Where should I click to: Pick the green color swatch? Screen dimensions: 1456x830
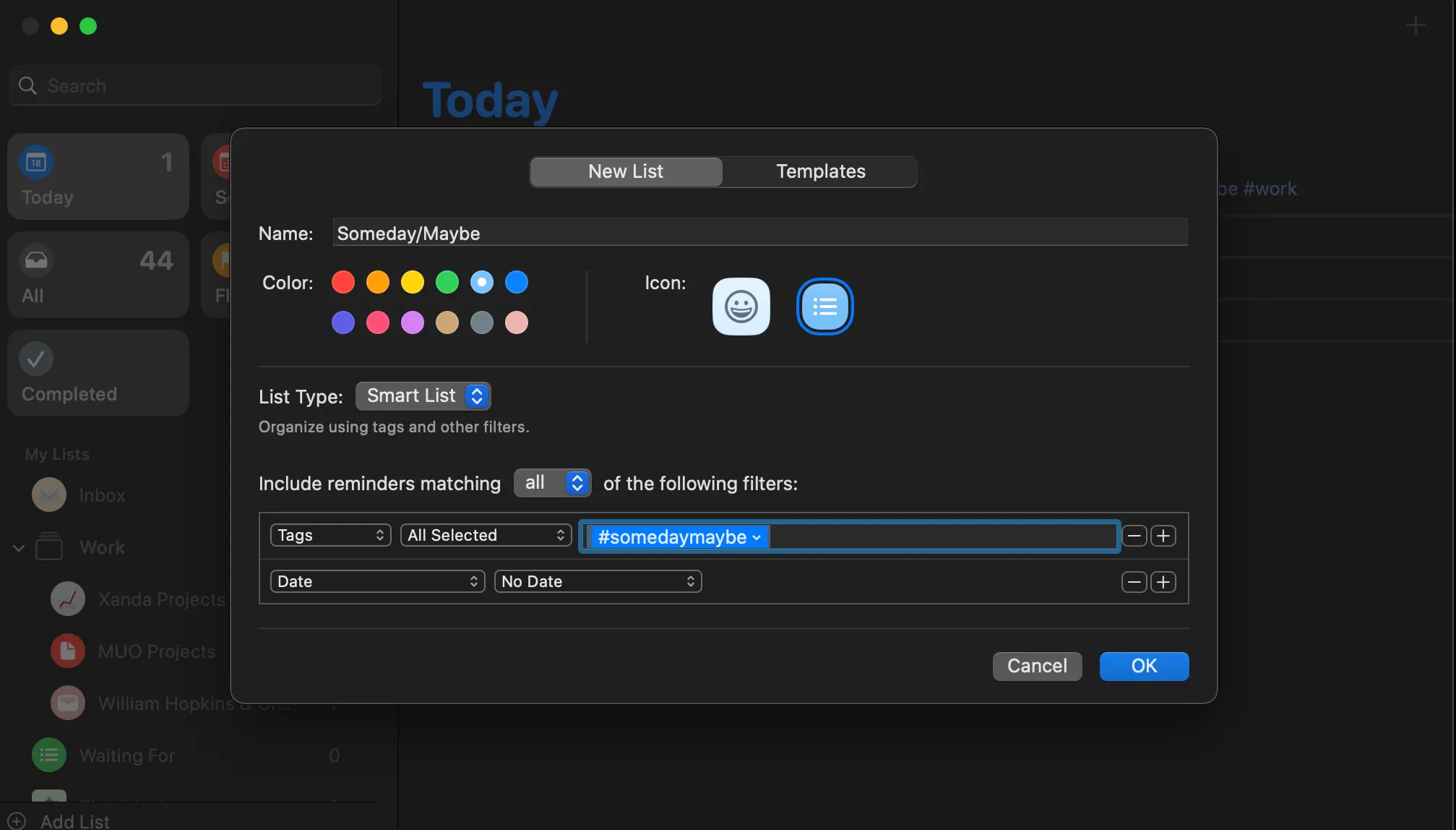pyautogui.click(x=447, y=282)
